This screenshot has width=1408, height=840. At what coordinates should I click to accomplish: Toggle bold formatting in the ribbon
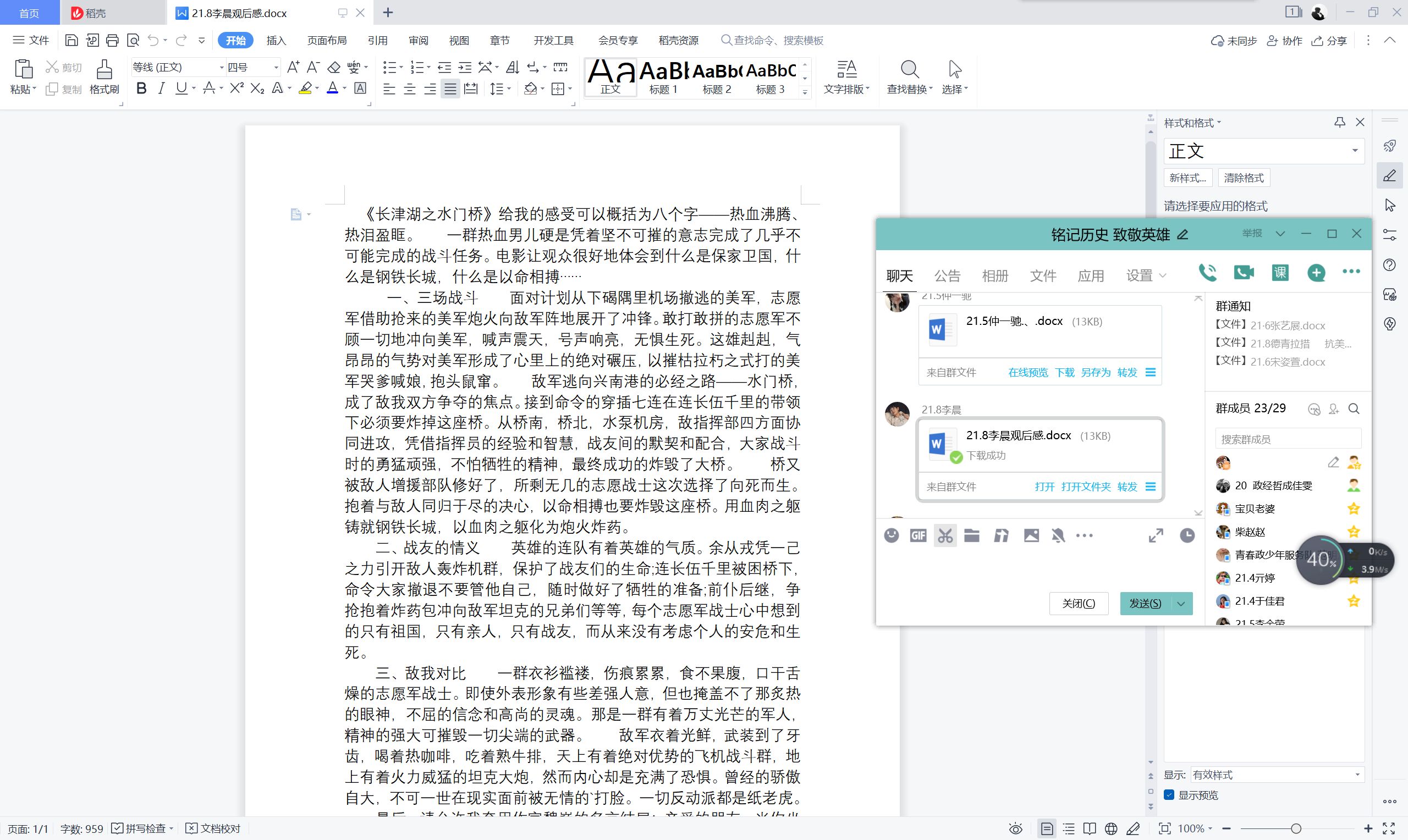[x=141, y=89]
